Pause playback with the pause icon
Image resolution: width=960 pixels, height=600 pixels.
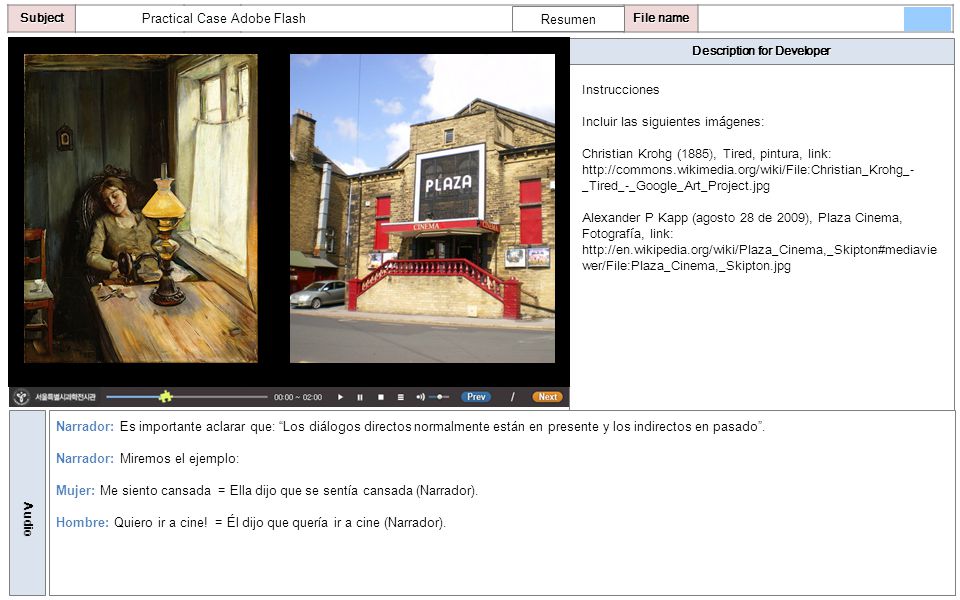[360, 397]
